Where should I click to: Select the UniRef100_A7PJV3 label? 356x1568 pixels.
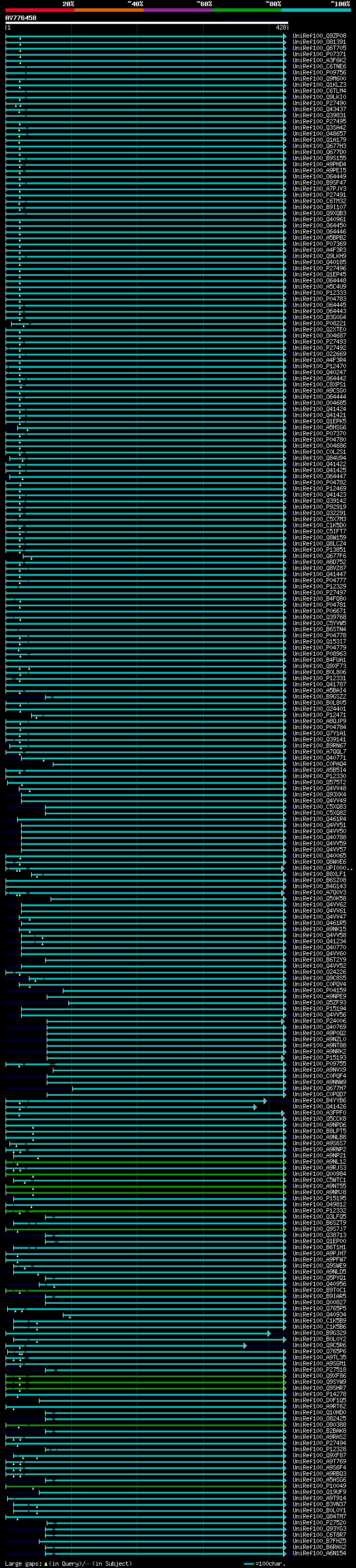pos(319,189)
